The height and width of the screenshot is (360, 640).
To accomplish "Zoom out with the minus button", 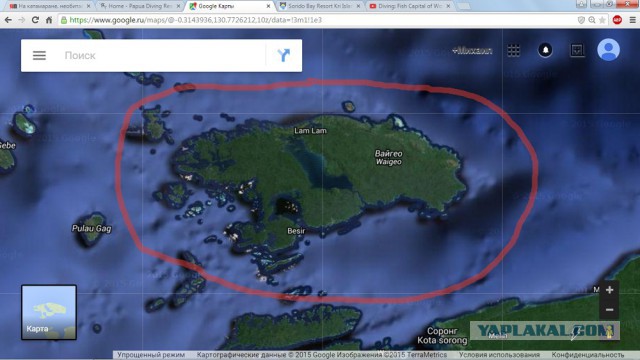I will (609, 310).
